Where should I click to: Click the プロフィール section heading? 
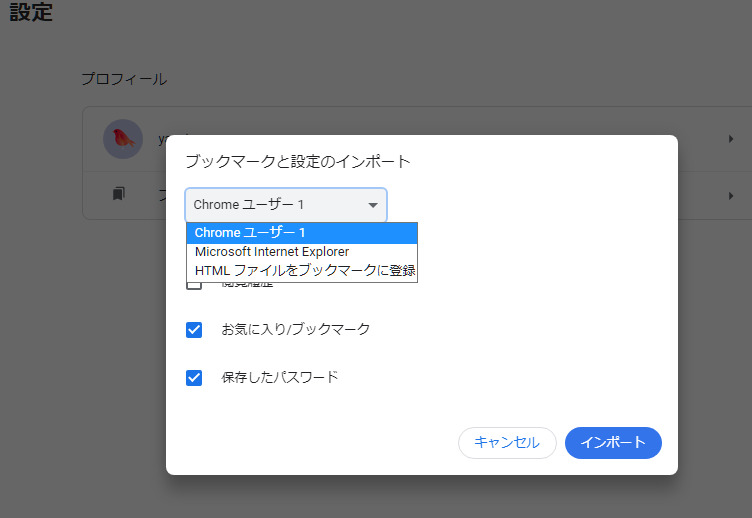124,79
